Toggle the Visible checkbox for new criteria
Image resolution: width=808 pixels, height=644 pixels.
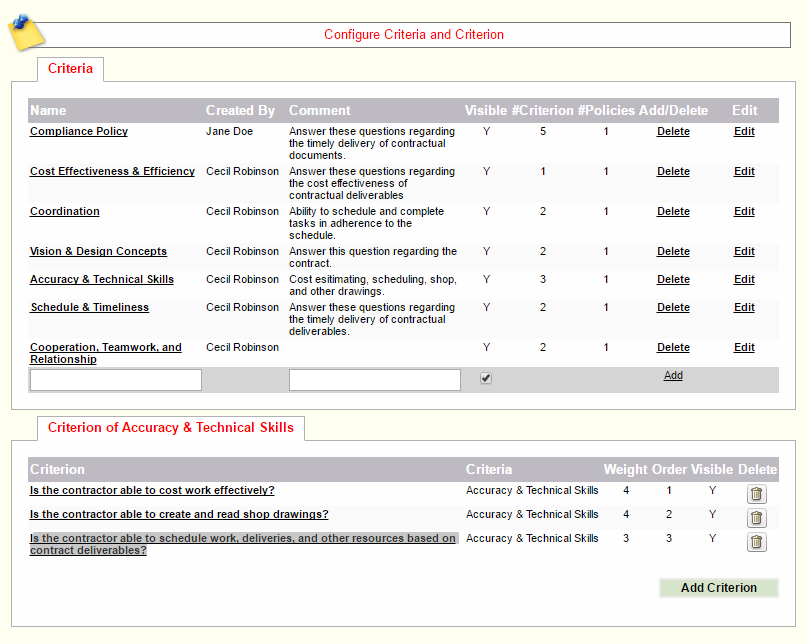pos(486,378)
